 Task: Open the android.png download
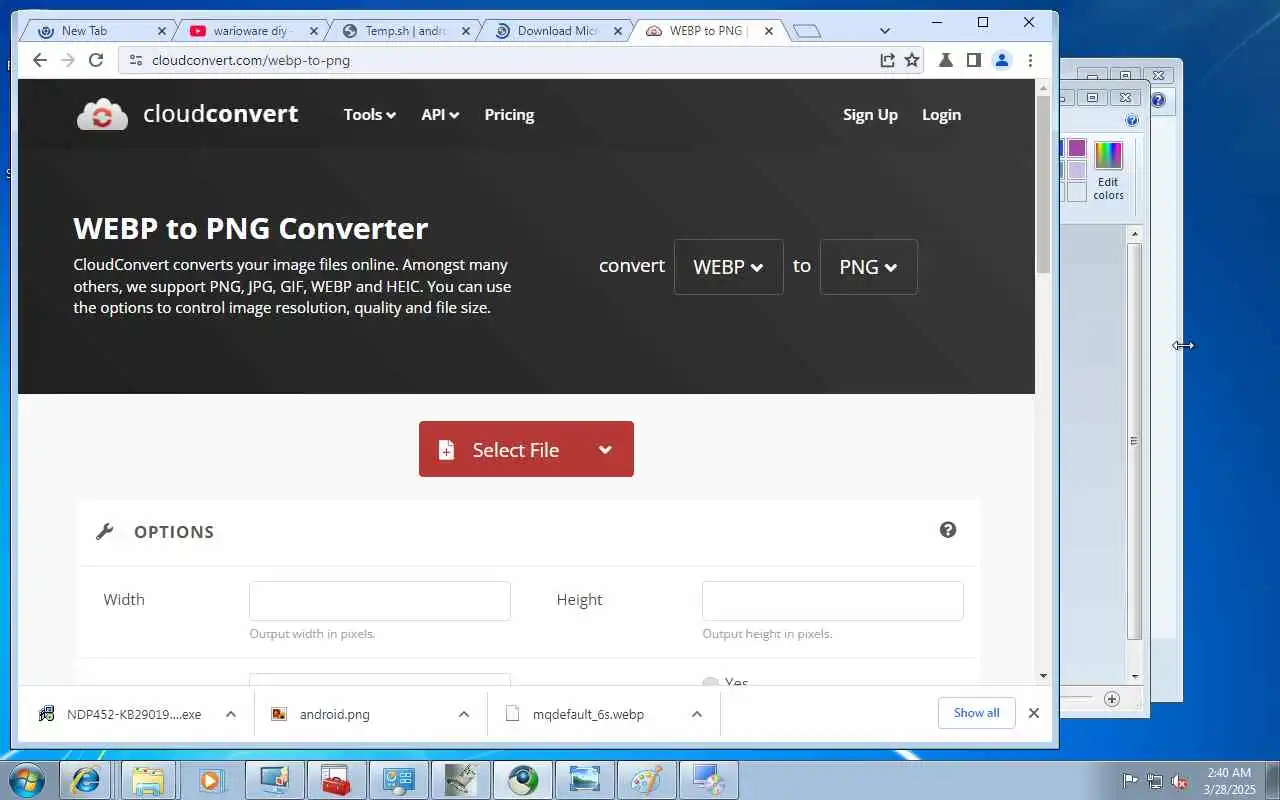pos(335,714)
